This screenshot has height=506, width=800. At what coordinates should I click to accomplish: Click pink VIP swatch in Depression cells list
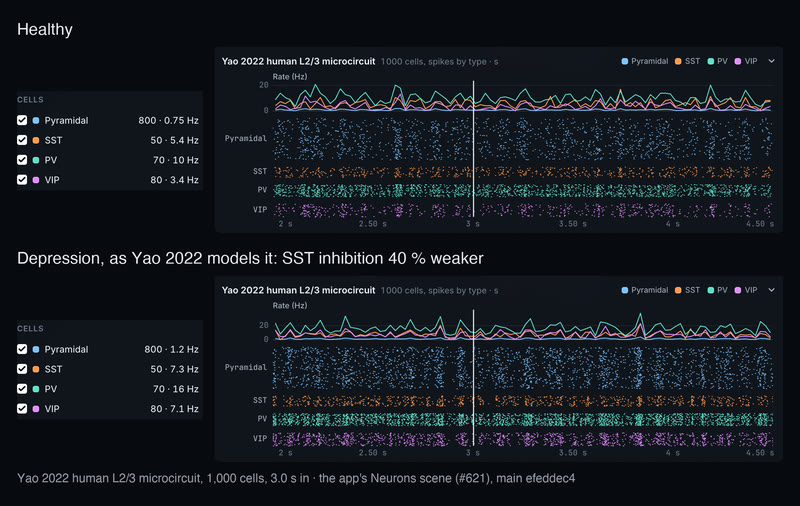coord(36,409)
